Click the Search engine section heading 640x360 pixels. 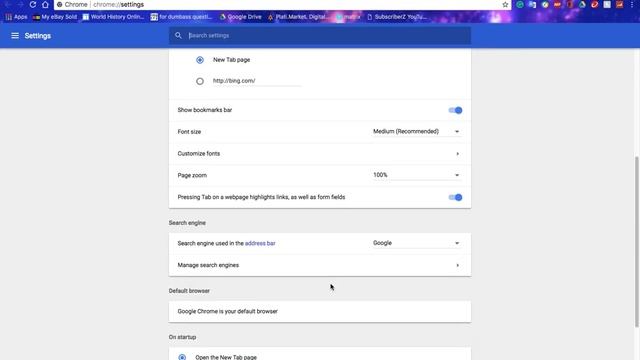tap(187, 223)
